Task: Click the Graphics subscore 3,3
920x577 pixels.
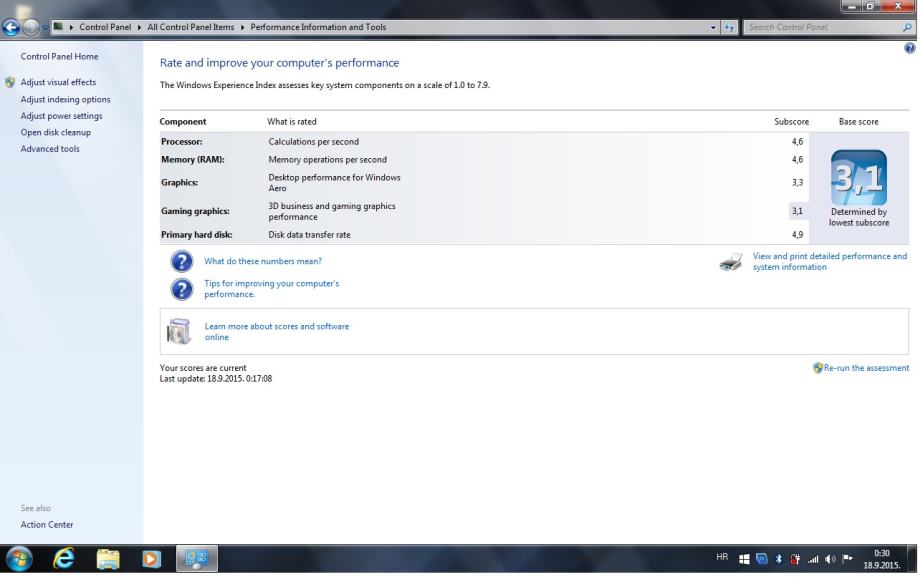Action: tap(797, 183)
